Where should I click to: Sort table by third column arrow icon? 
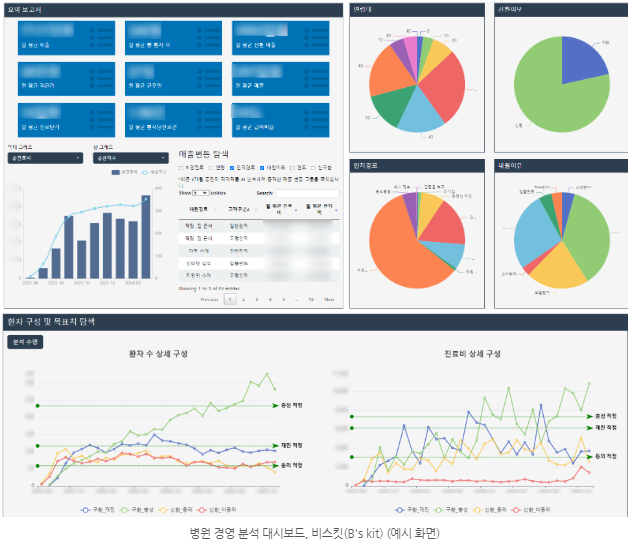coord(296,210)
